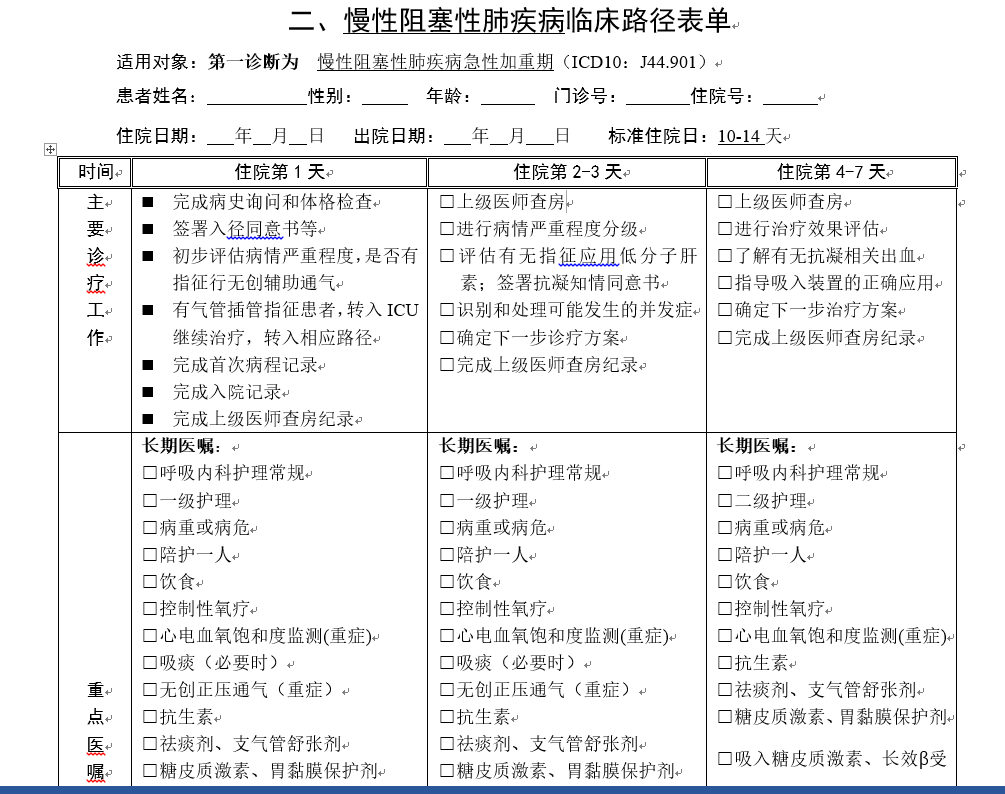Click the 标准住院日 value 10-14天

750,136
